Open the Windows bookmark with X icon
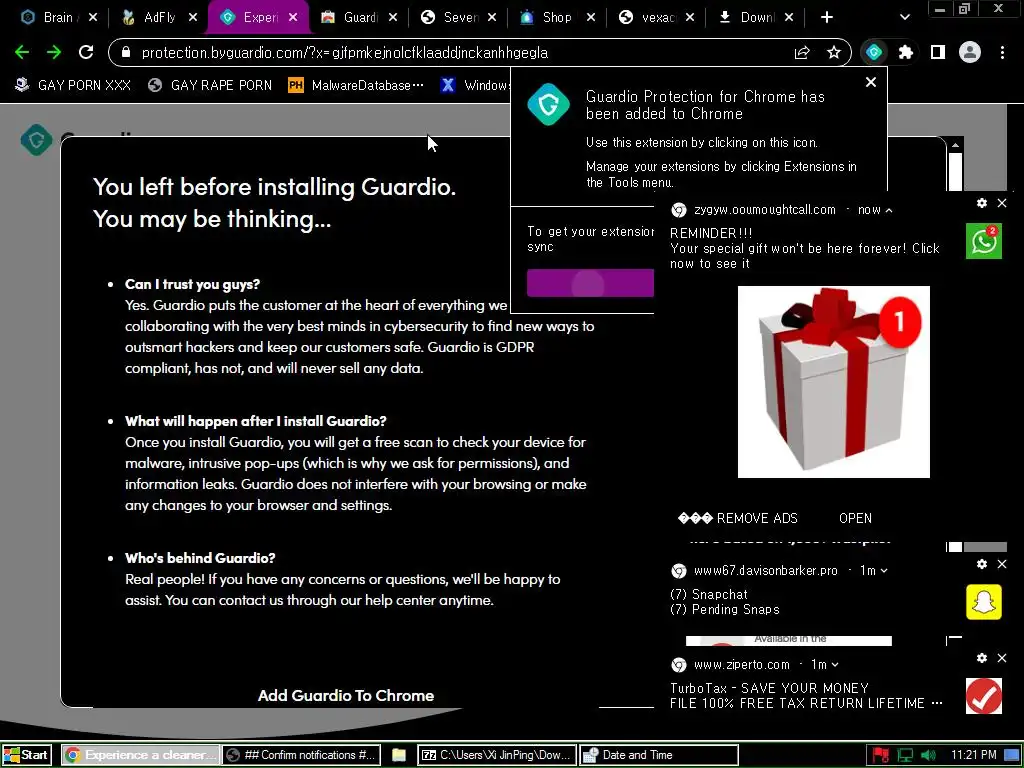 click(x=475, y=85)
